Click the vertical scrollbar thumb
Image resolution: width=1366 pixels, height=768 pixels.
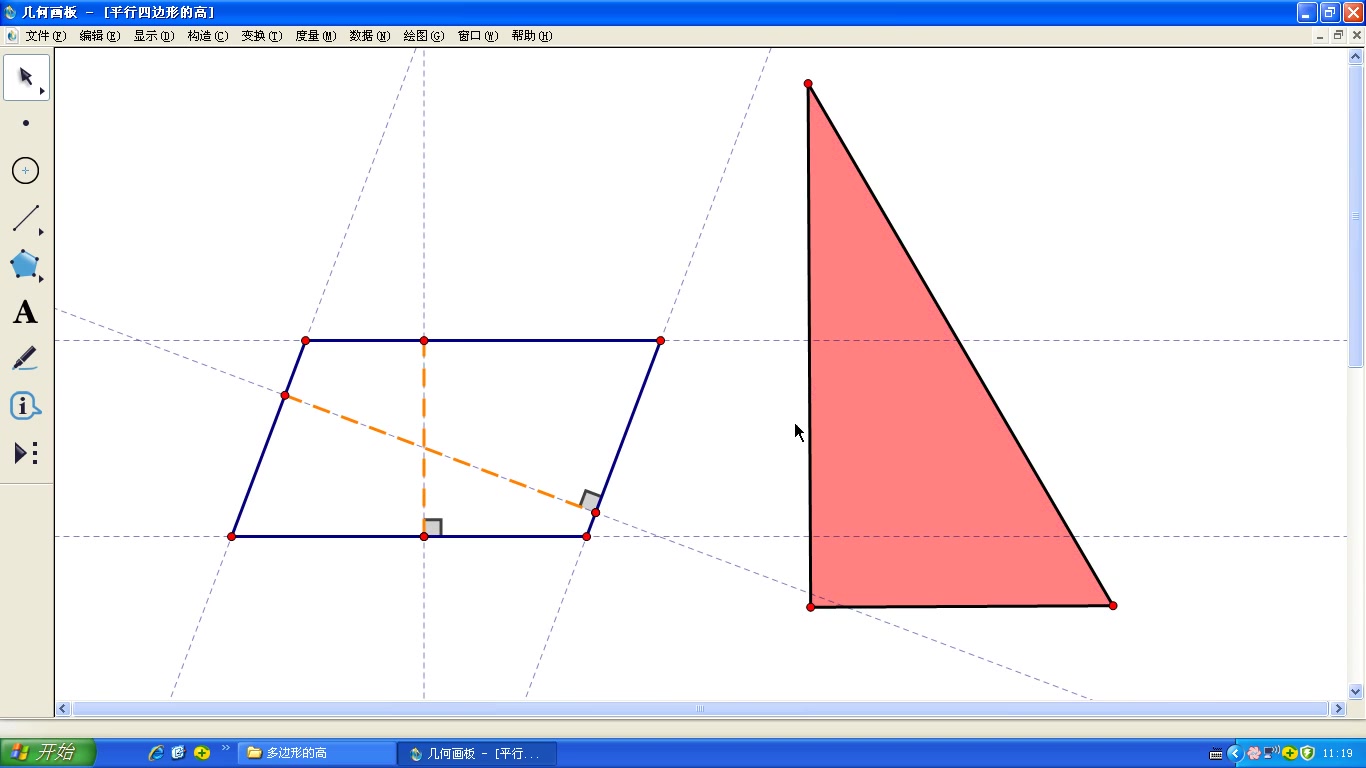coord(1357,216)
